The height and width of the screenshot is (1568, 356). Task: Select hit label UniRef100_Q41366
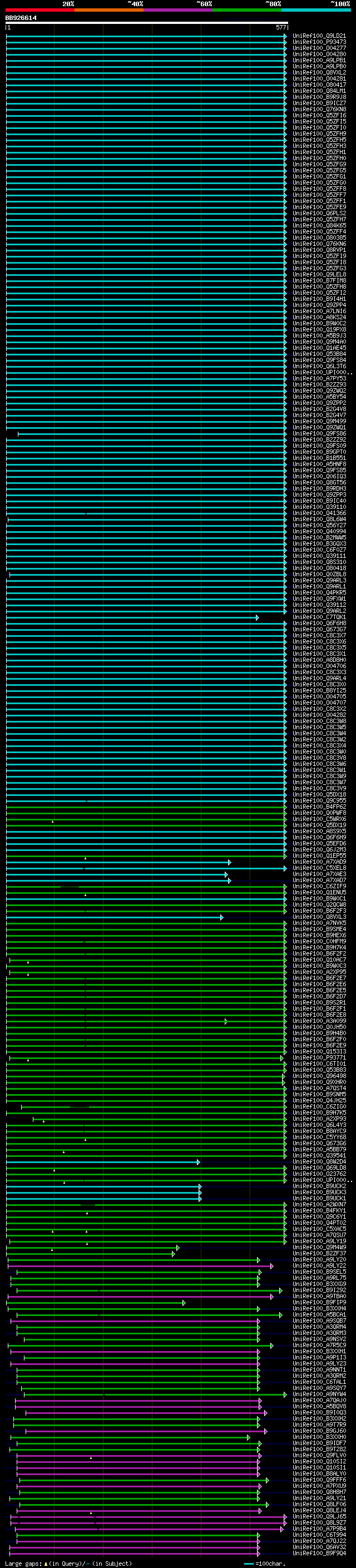[x=319, y=513]
